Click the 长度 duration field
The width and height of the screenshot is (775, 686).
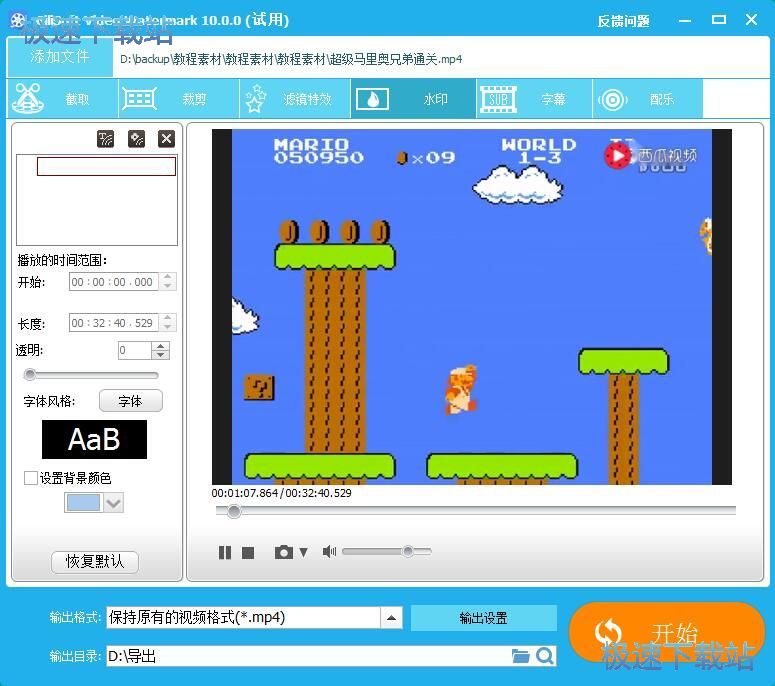114,323
